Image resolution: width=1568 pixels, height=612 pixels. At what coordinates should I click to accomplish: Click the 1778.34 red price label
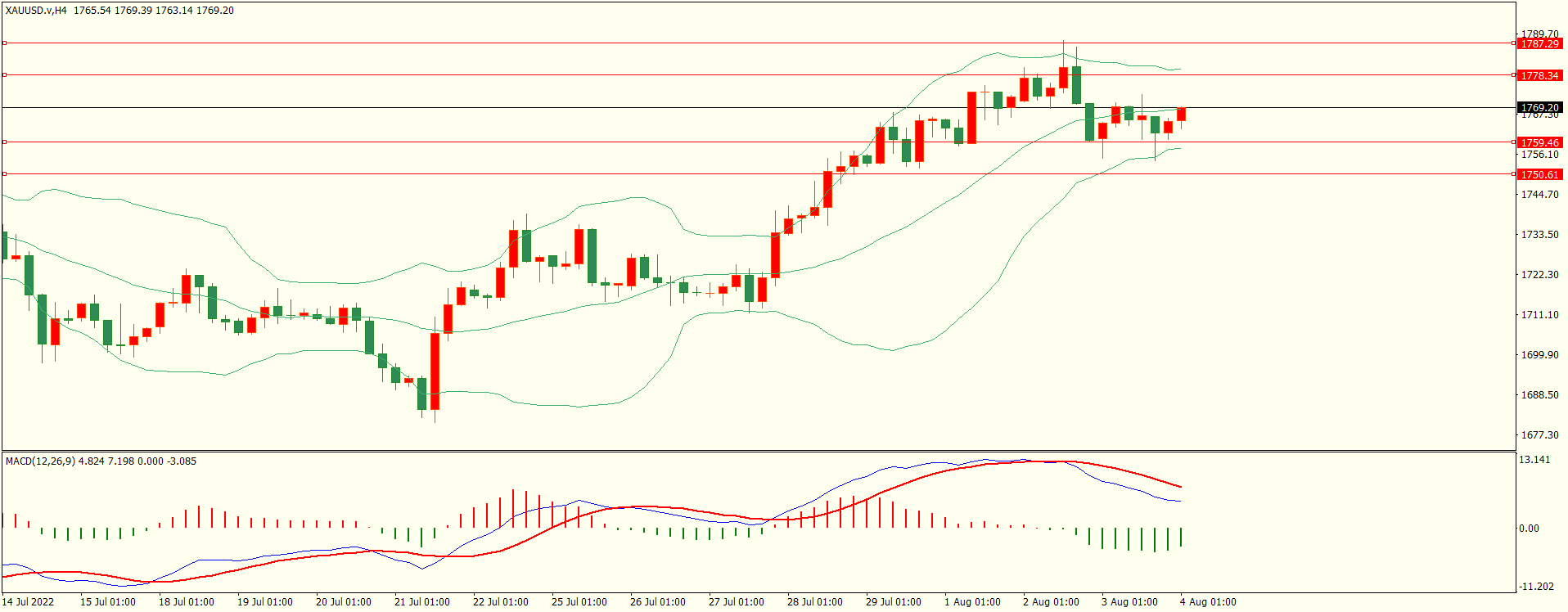coord(1539,75)
